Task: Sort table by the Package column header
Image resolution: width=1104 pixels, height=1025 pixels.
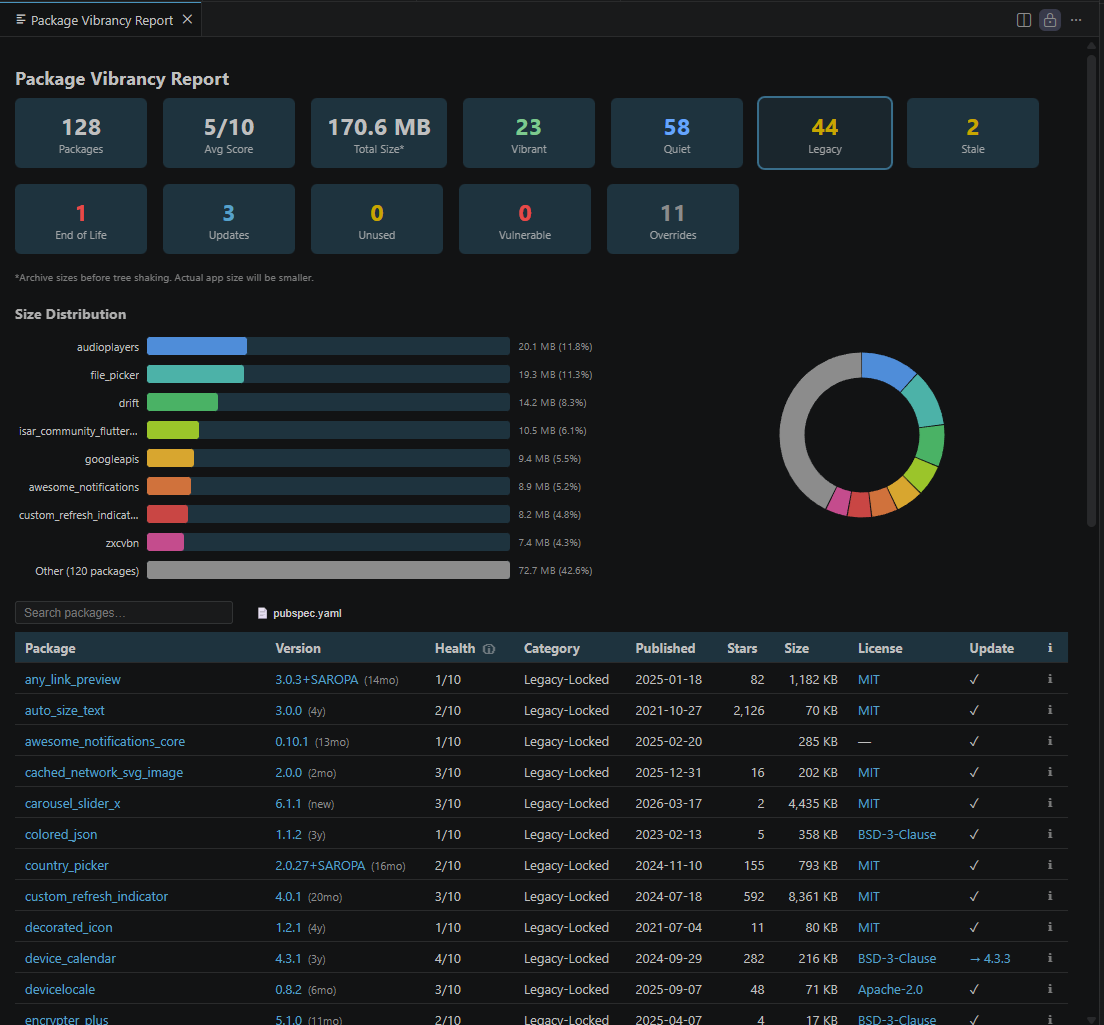Action: [50, 648]
